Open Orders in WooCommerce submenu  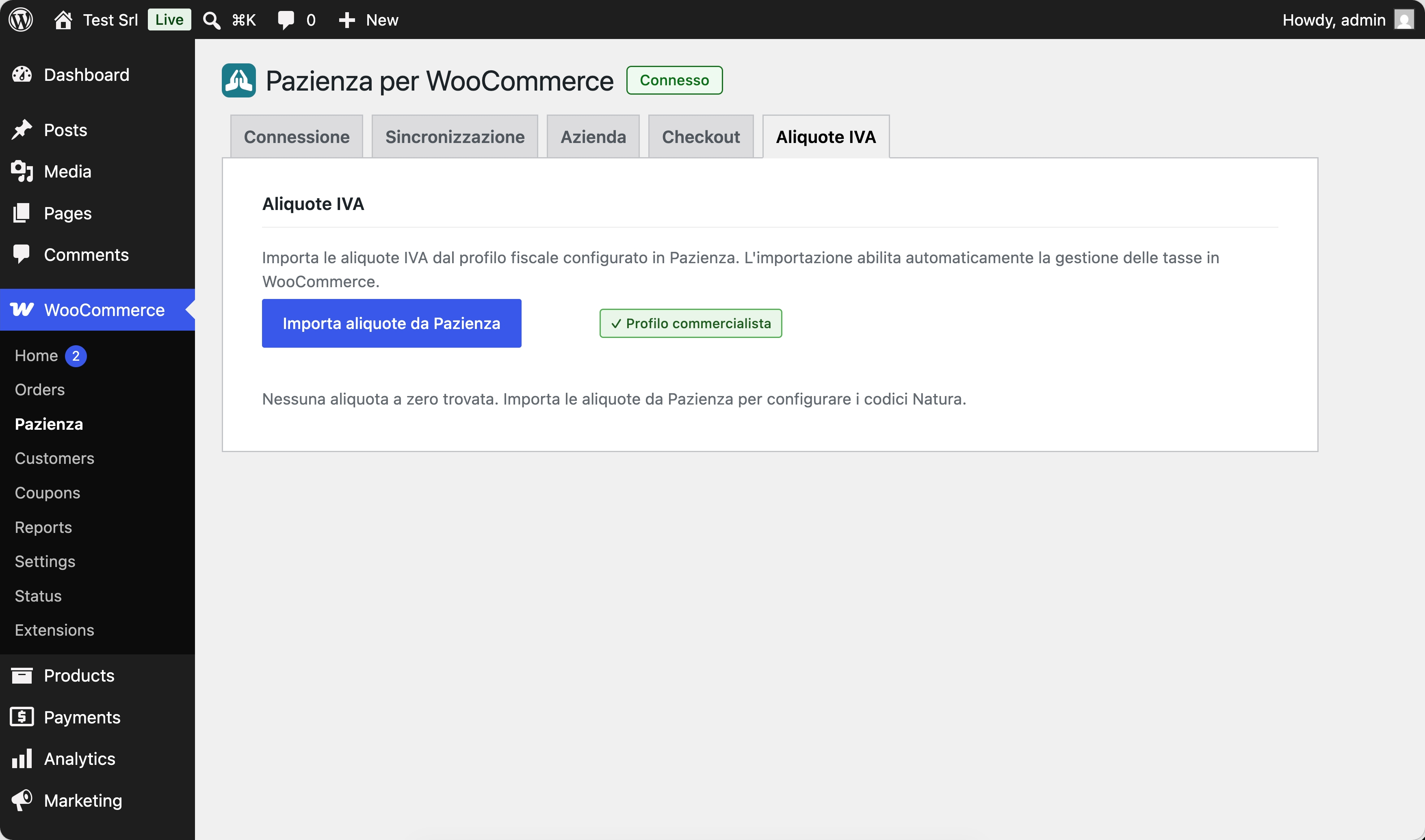tap(40, 390)
